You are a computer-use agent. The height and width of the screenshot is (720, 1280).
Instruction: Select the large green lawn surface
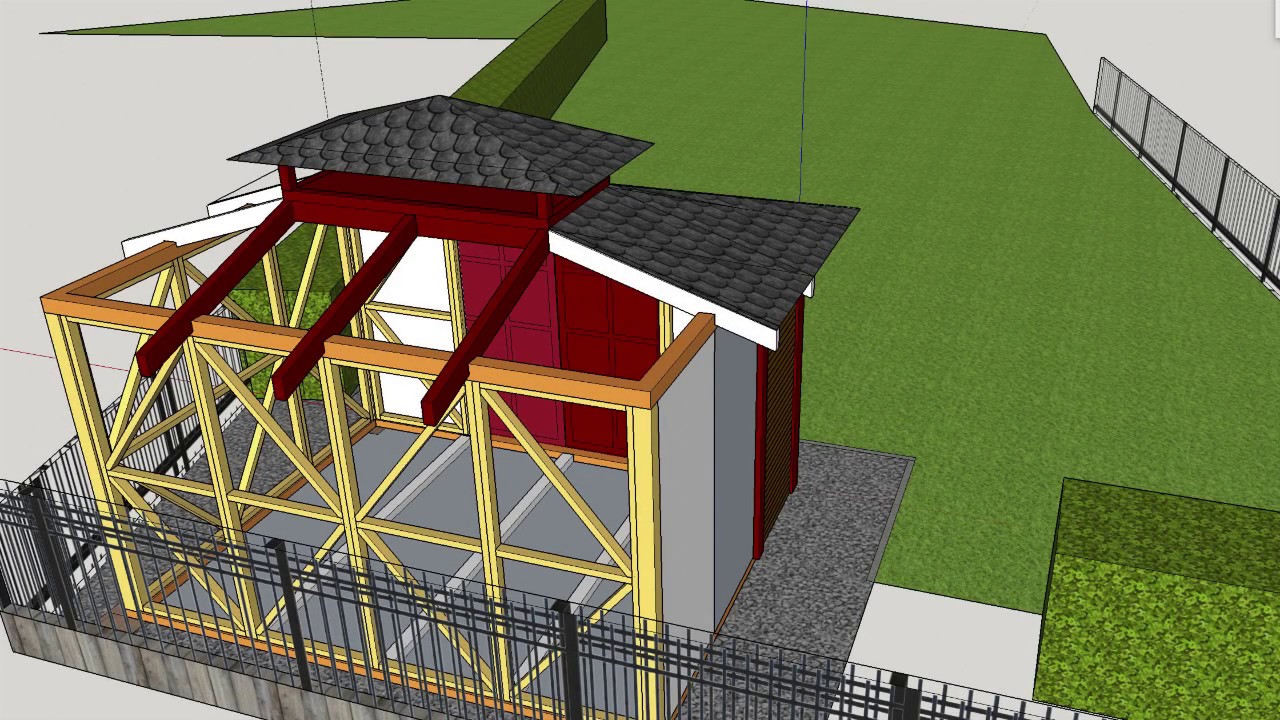[x=950, y=250]
